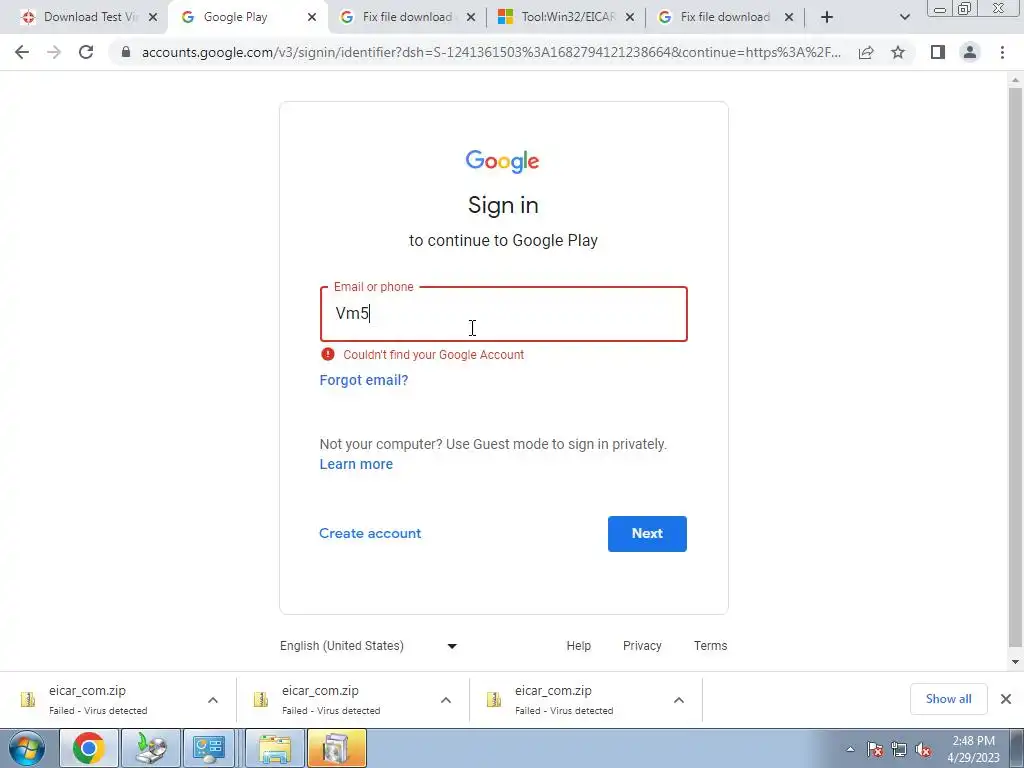The image size is (1024, 768).
Task: Open the English (United States) language dropdown
Action: tap(369, 646)
